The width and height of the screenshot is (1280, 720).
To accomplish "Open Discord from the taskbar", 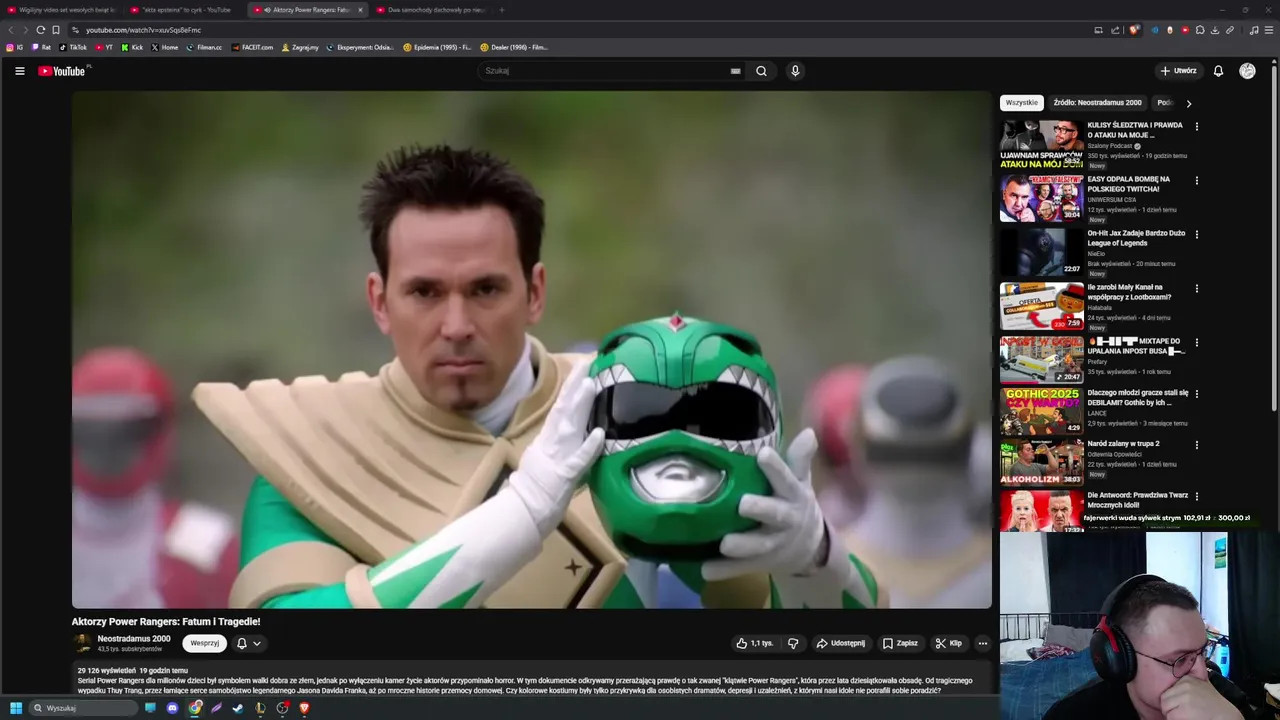I will click(x=172, y=708).
